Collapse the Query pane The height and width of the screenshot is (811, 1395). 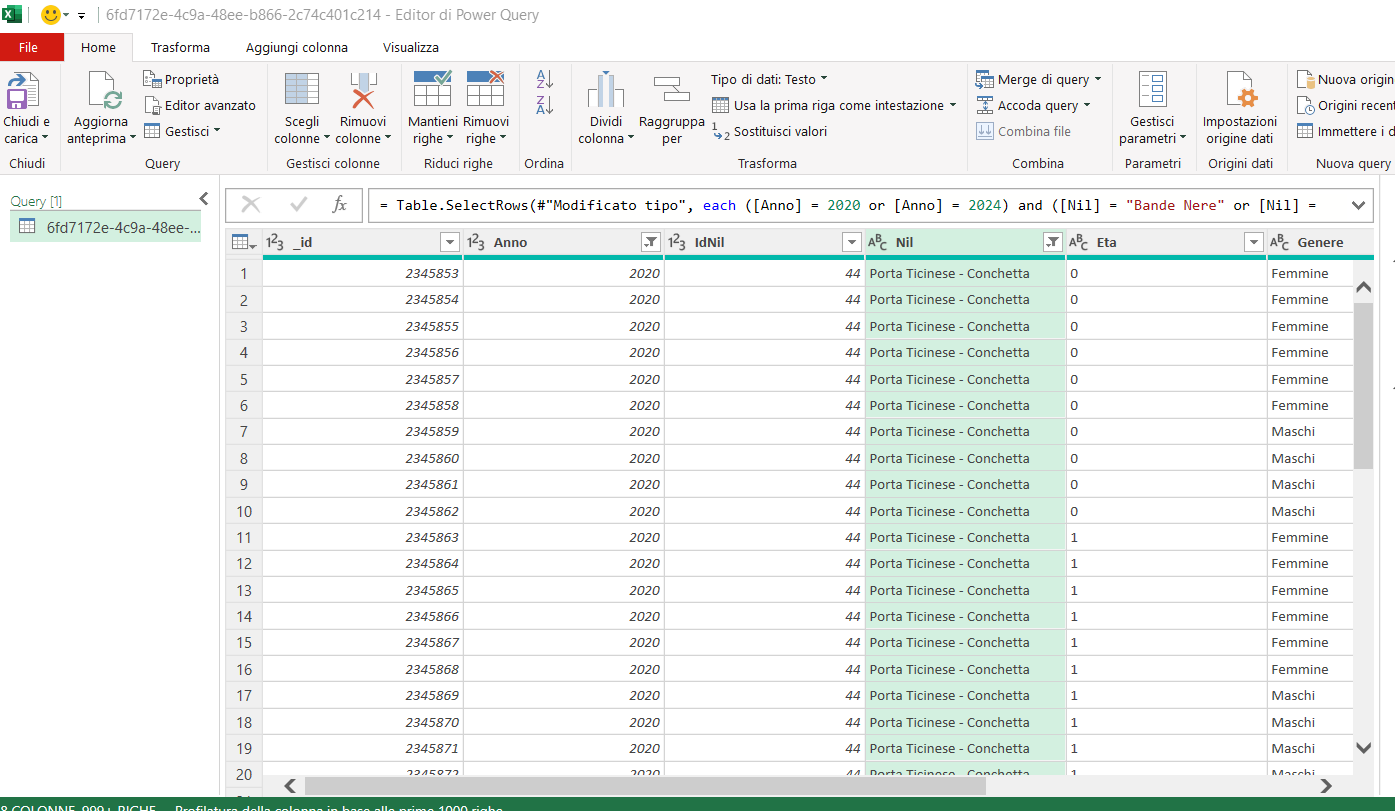click(x=204, y=199)
